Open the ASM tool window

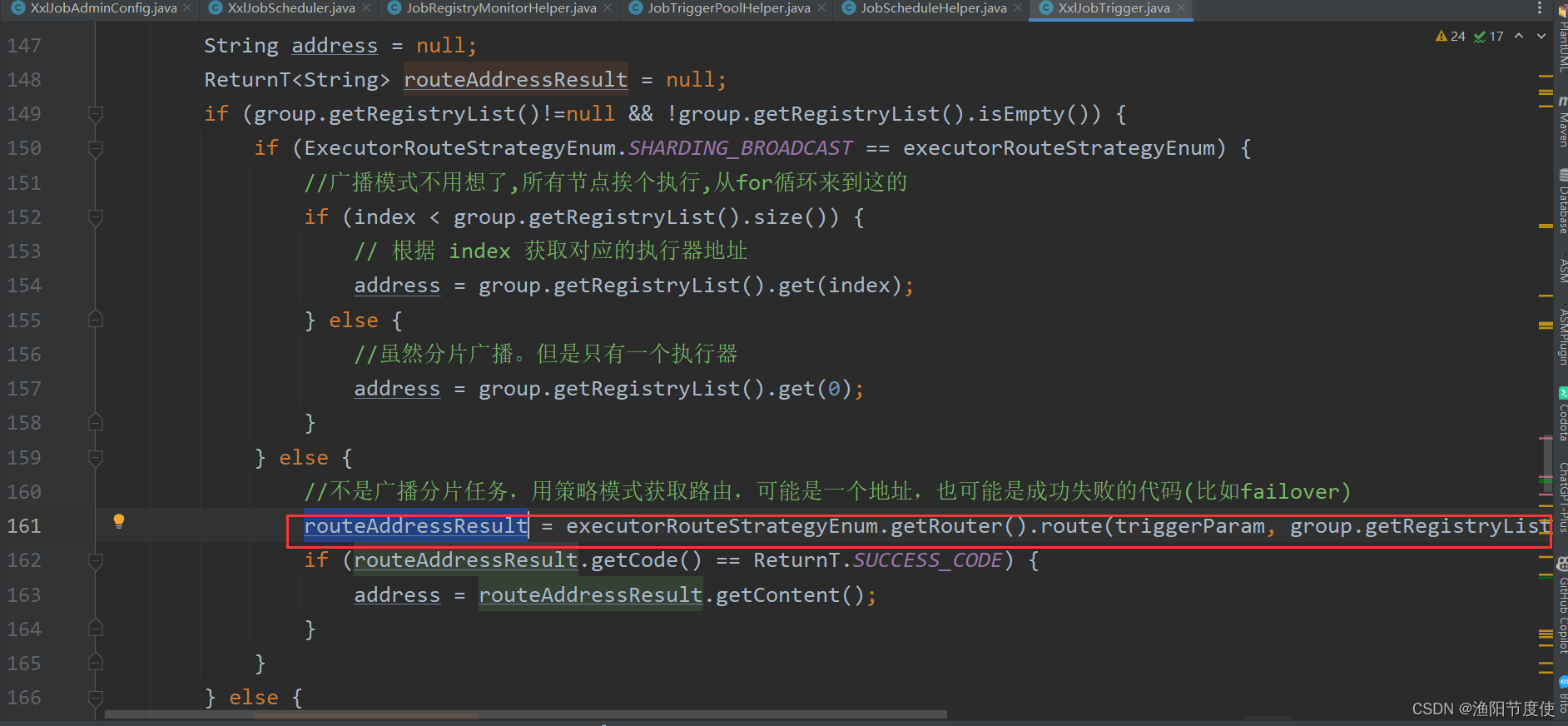point(1562,270)
